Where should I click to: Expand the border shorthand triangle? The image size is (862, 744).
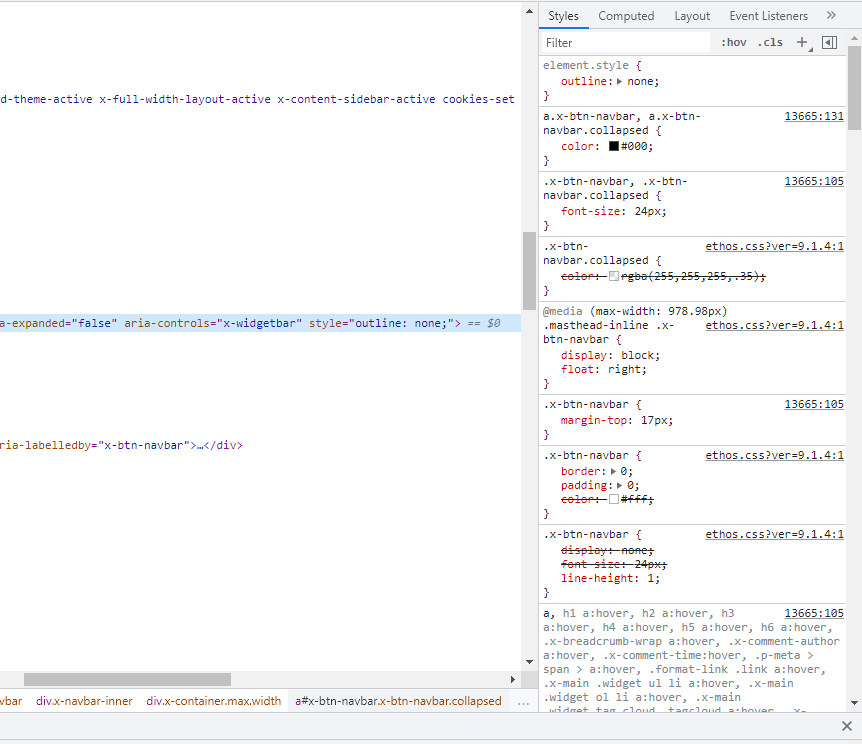(x=614, y=471)
